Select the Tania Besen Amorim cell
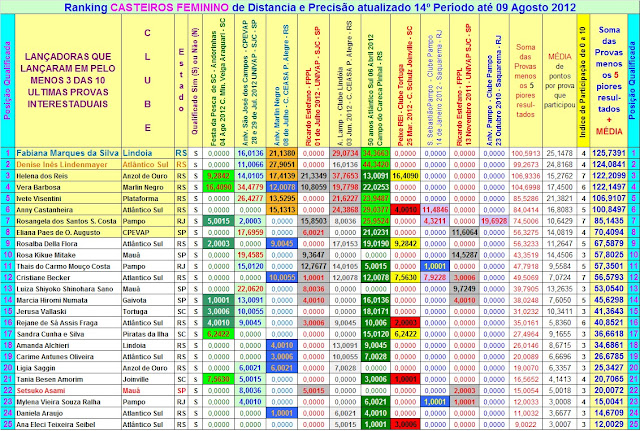 pos(68,379)
